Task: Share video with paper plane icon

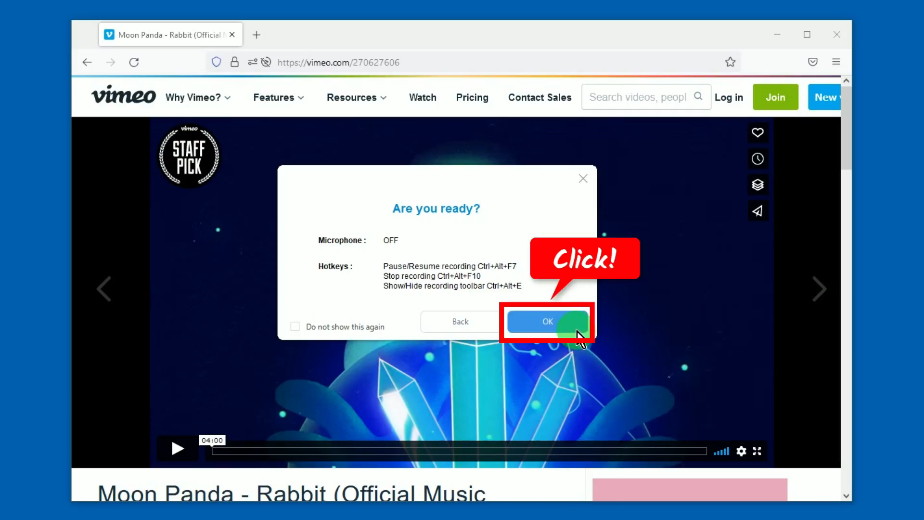Action: coord(758,210)
